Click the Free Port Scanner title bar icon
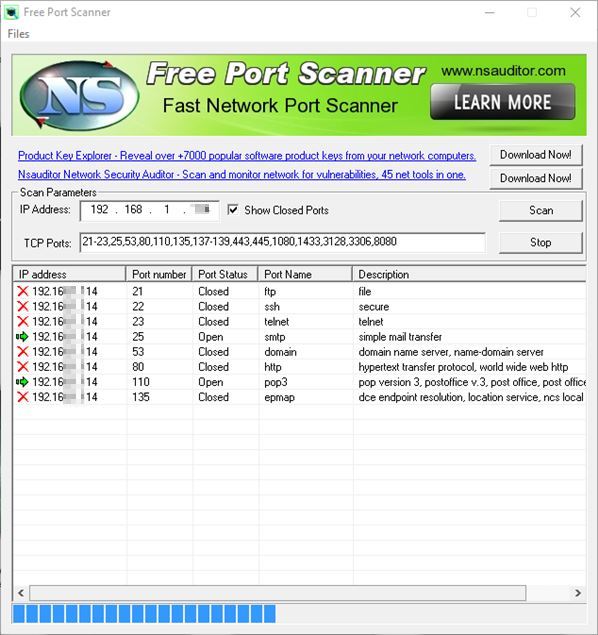Image resolution: width=598 pixels, height=635 pixels. click(11, 13)
